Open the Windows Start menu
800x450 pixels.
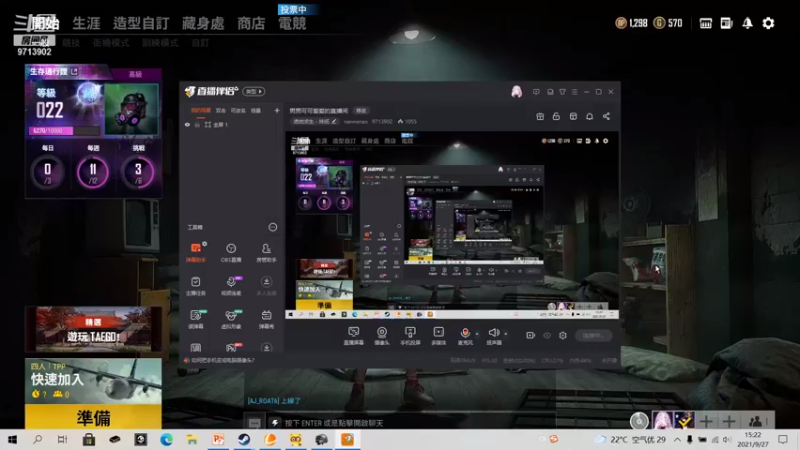tap(12, 439)
